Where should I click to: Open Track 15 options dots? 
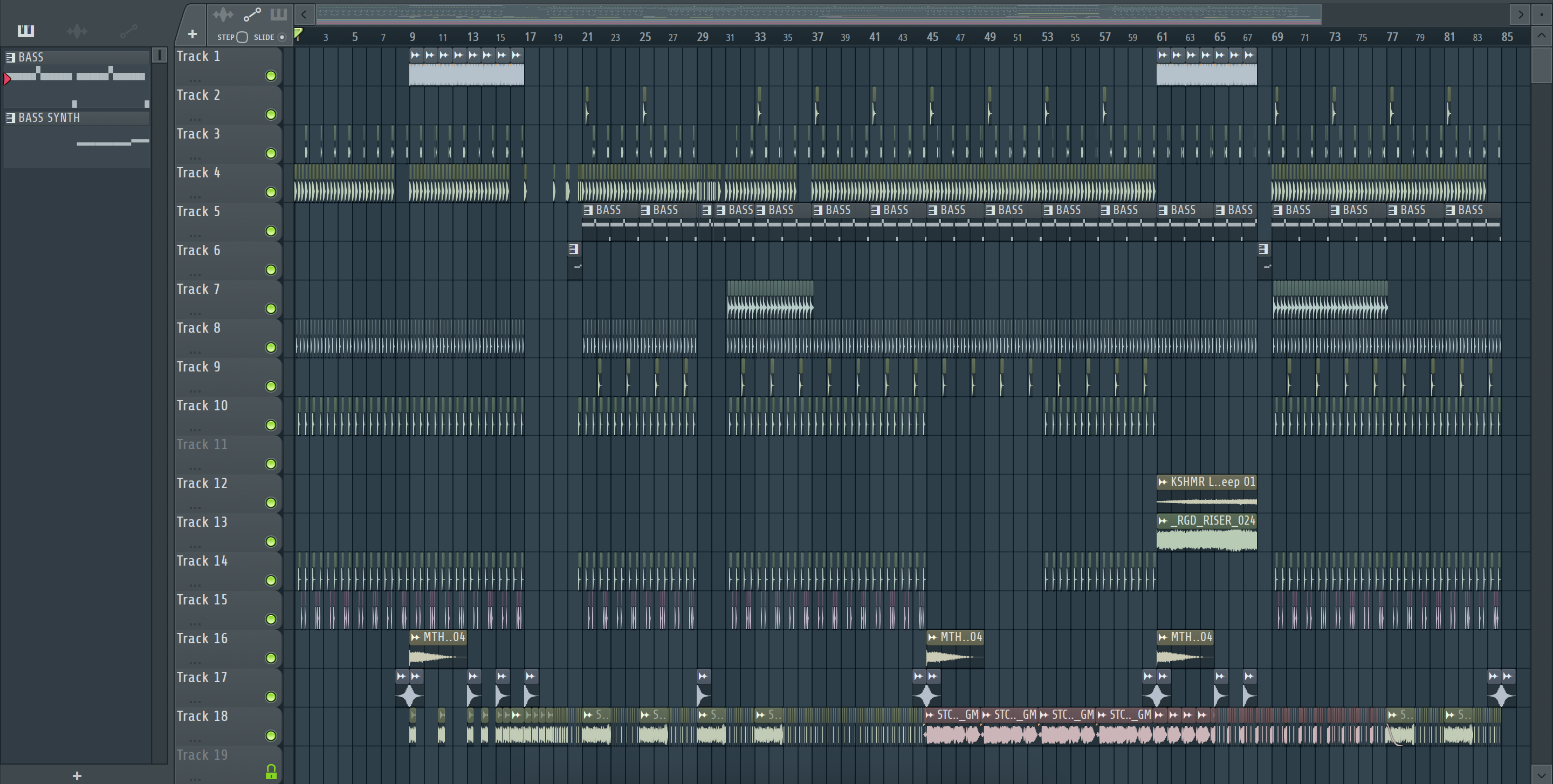[195, 624]
